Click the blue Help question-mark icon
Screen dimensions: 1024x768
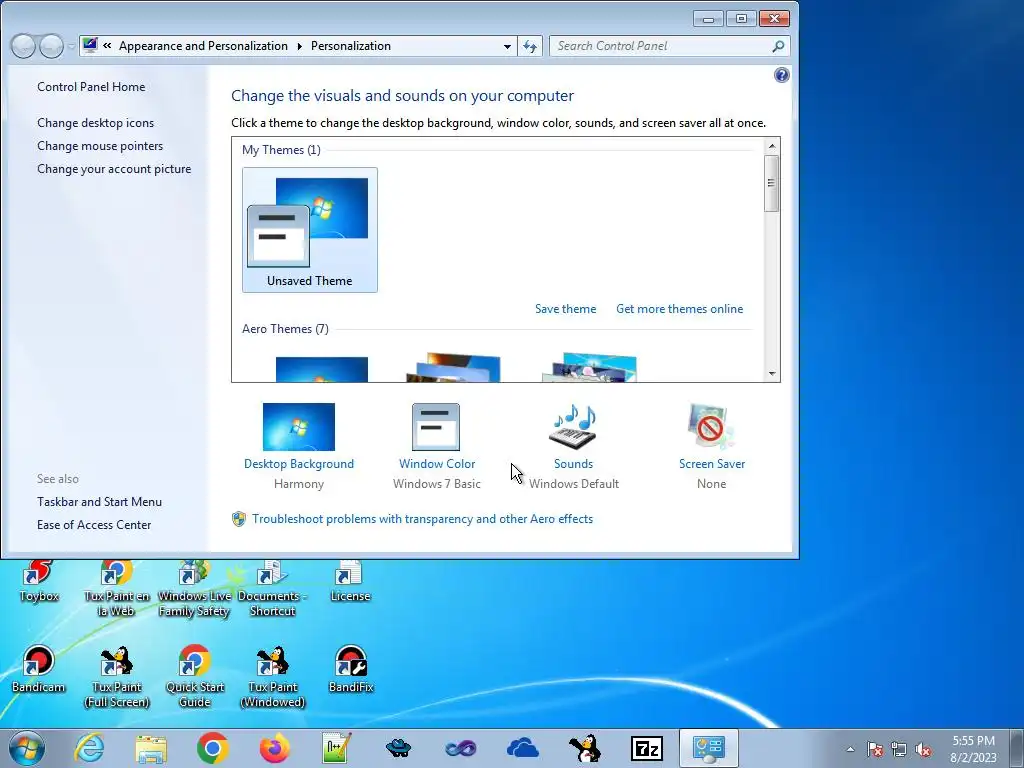click(781, 75)
